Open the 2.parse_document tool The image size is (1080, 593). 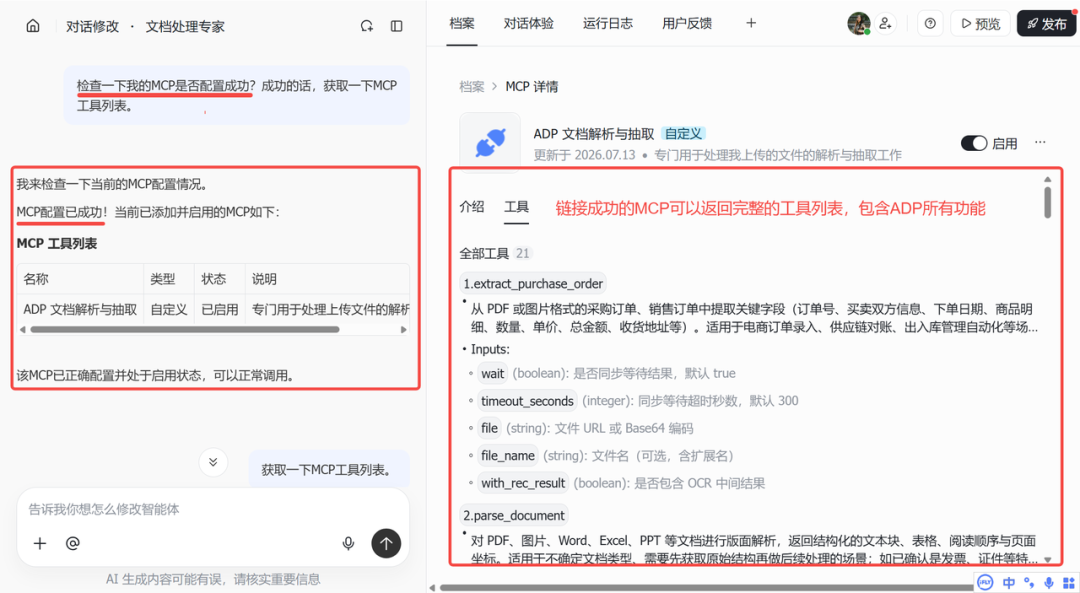click(514, 515)
